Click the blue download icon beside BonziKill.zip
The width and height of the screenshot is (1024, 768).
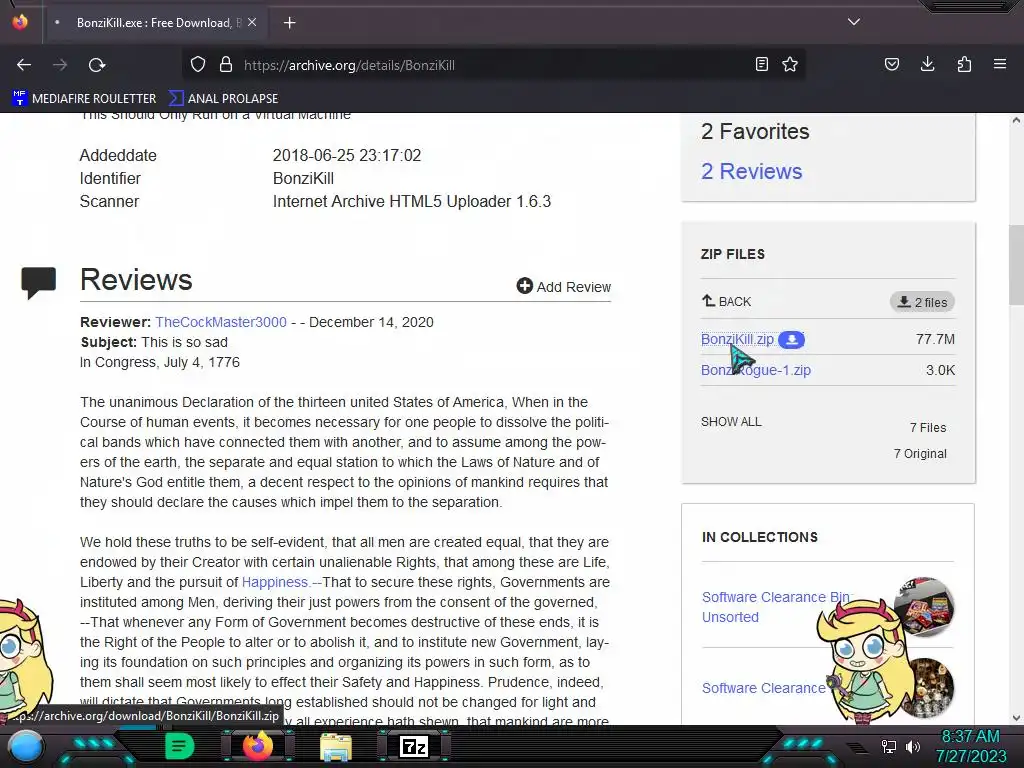(792, 340)
